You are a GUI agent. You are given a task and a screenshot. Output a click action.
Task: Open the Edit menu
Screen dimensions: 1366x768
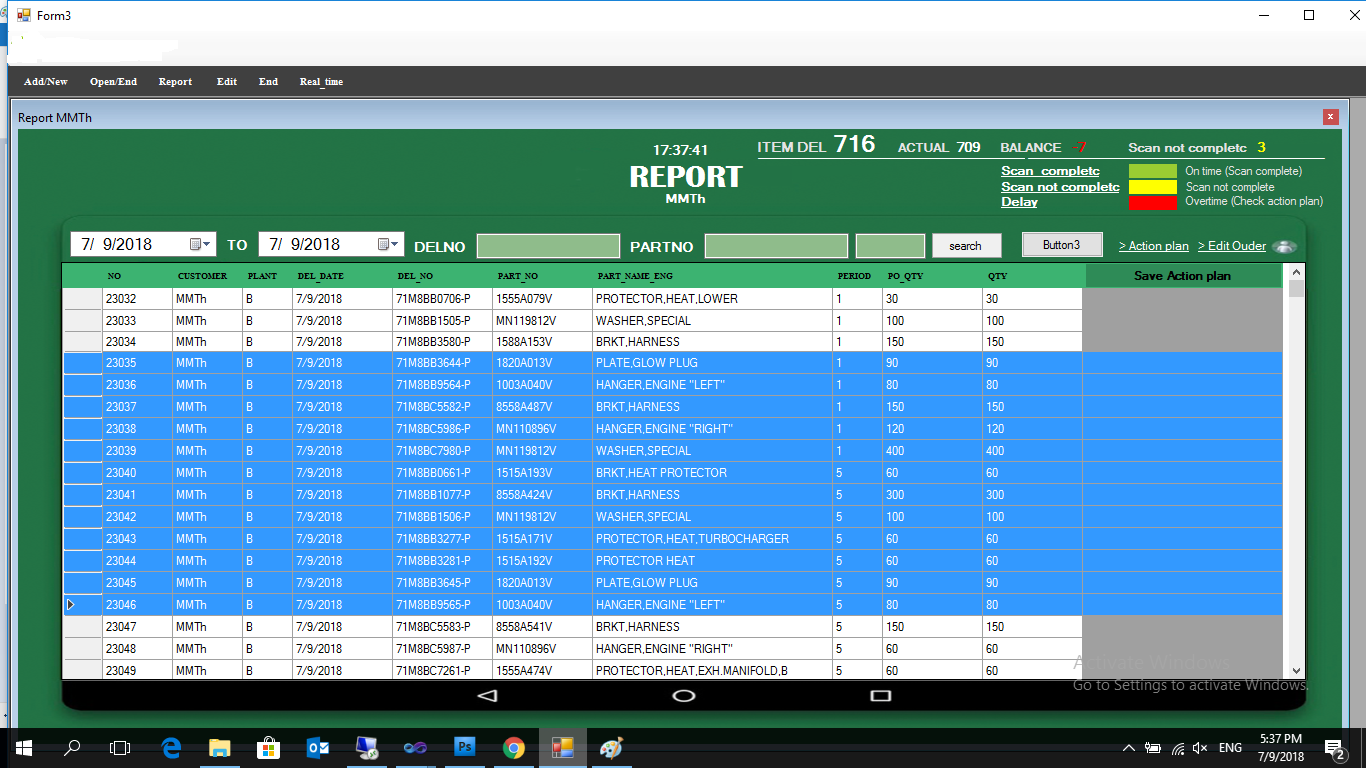point(227,82)
